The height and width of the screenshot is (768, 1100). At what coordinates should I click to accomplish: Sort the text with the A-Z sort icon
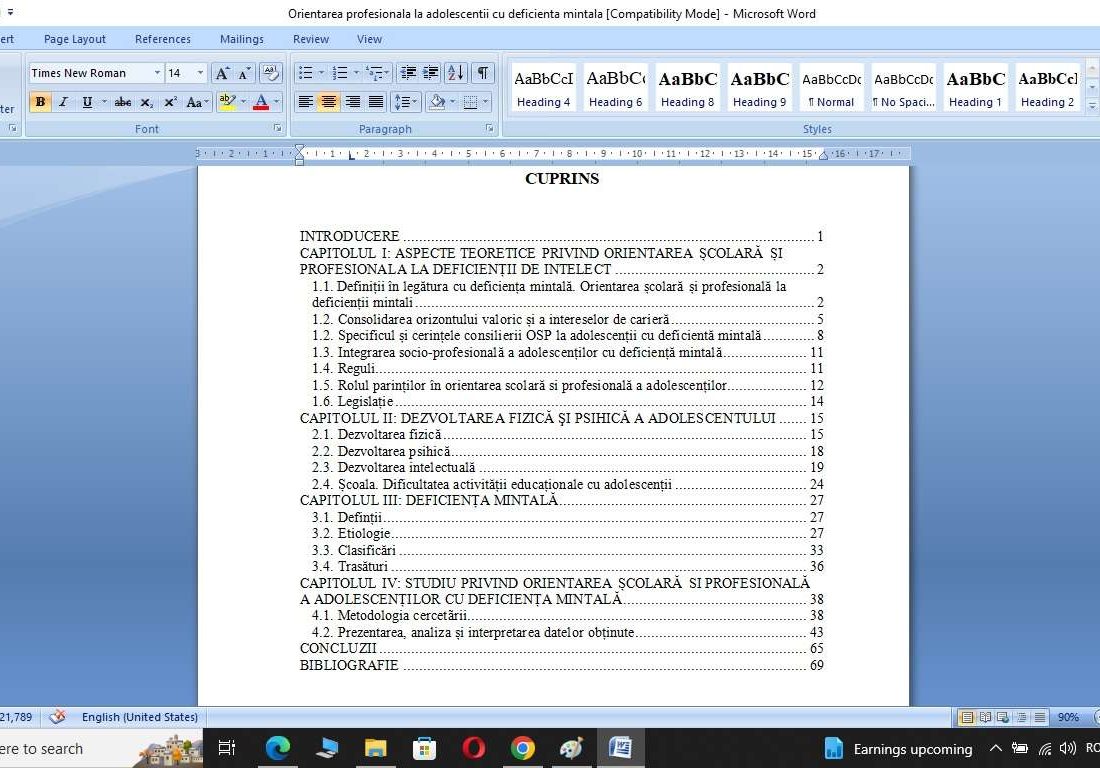456,72
